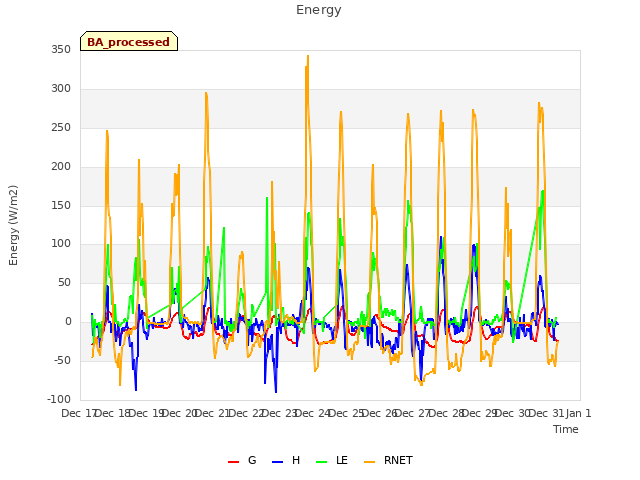
Task: Click the 100 y-axis tick label
Action: point(61,244)
